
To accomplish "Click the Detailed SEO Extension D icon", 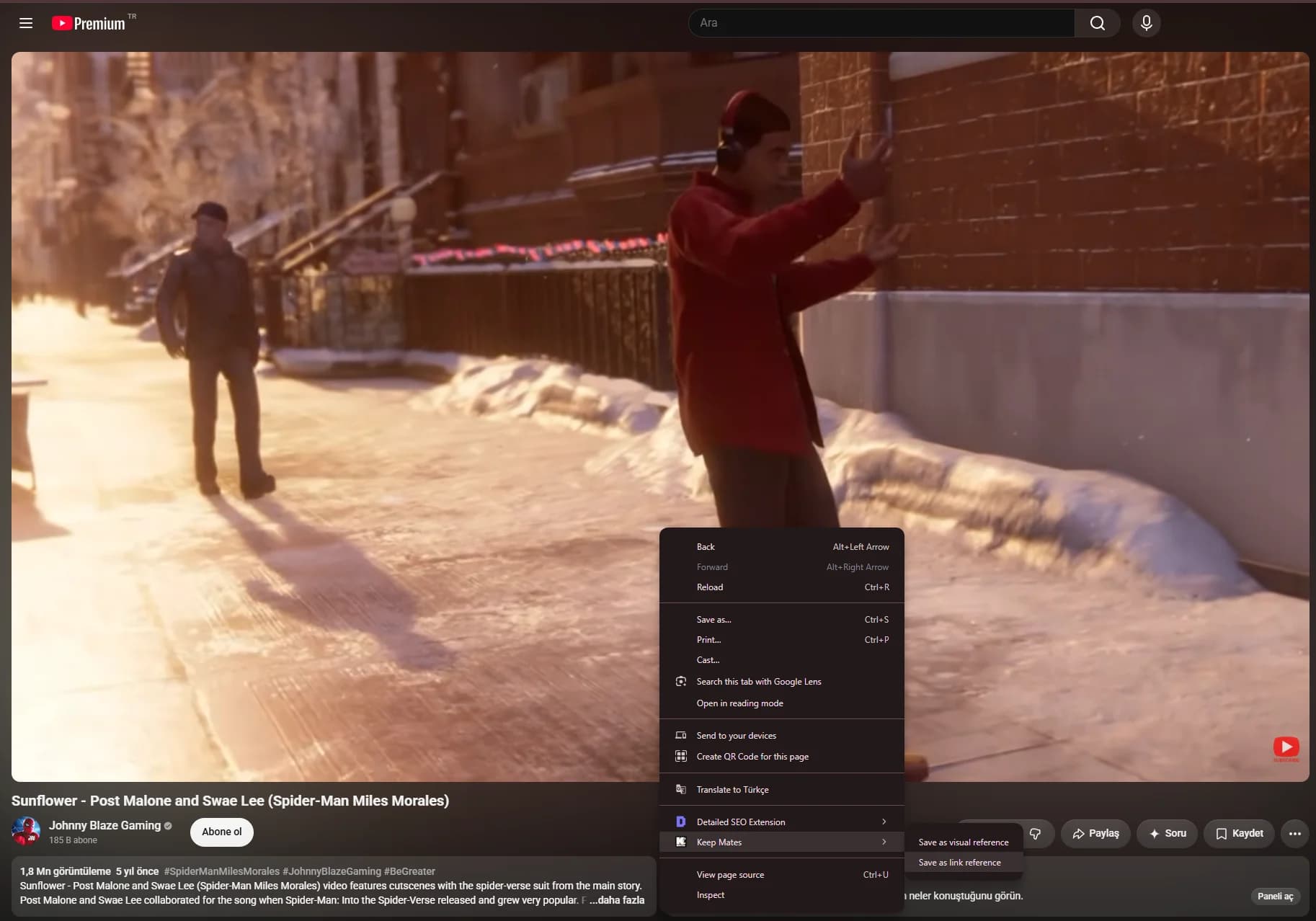I will point(680,822).
